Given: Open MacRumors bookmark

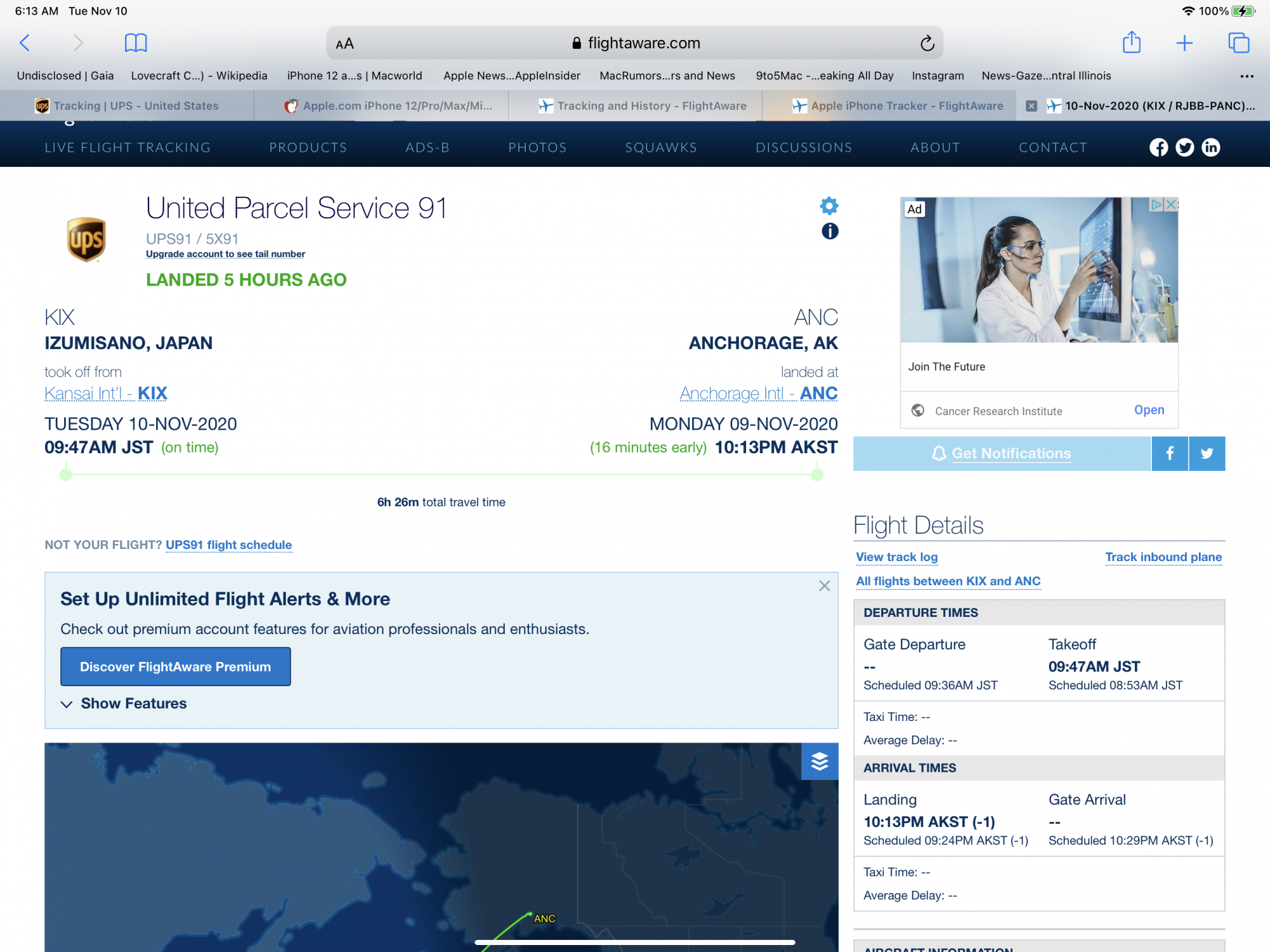Looking at the screenshot, I should tap(667, 76).
